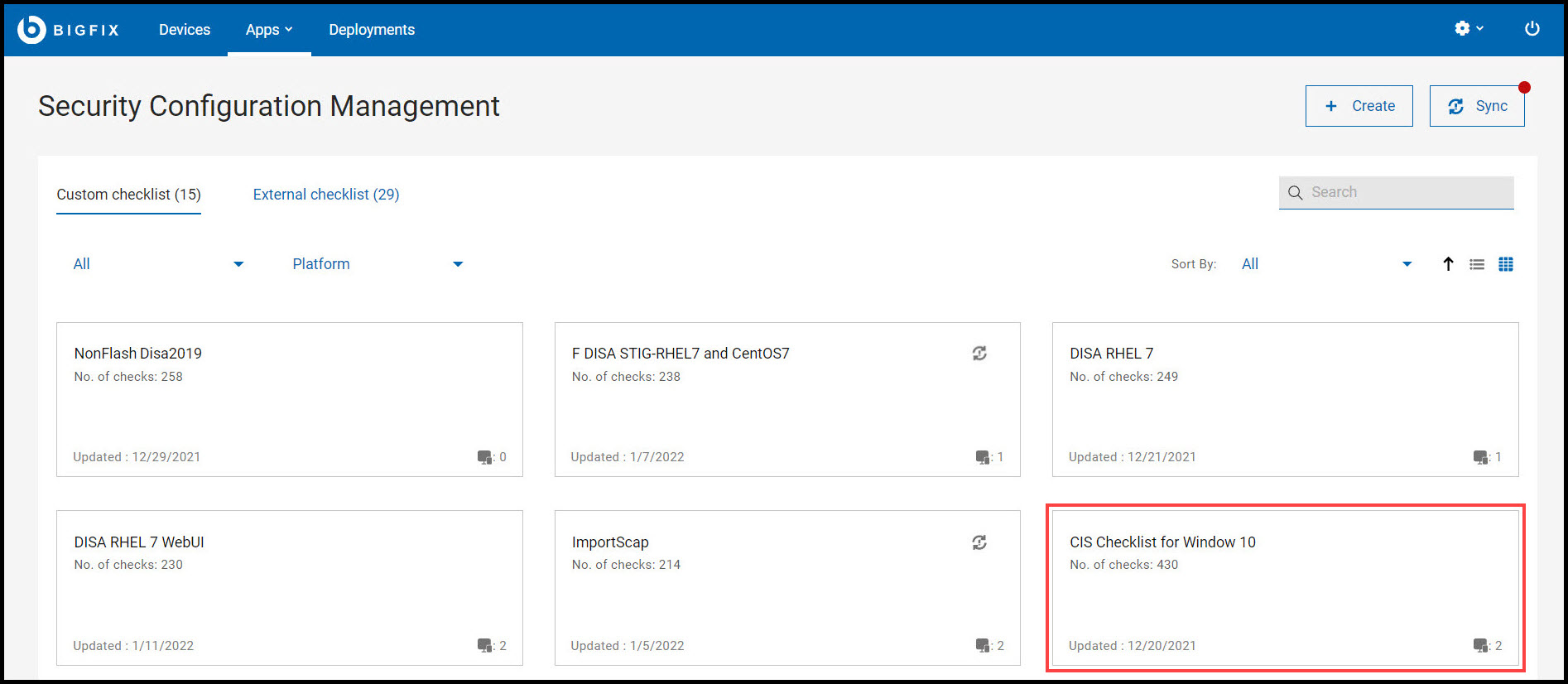Click 'No. of checks: 230' text

click(x=128, y=565)
